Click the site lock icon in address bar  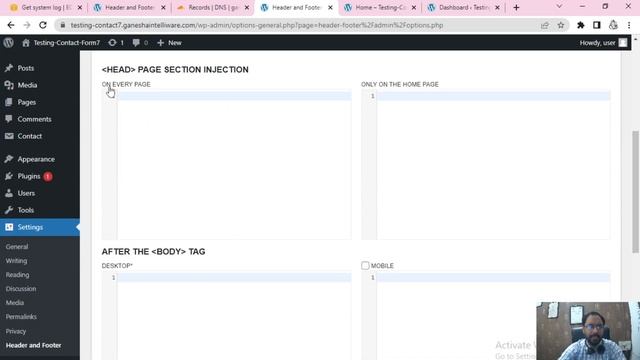point(62,25)
